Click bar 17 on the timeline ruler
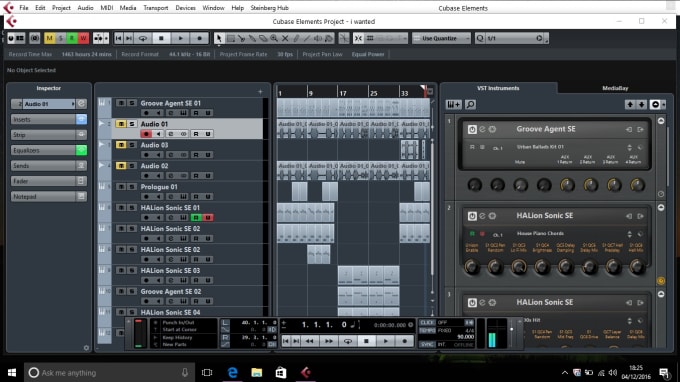This screenshot has height=382, width=680. pos(342,93)
